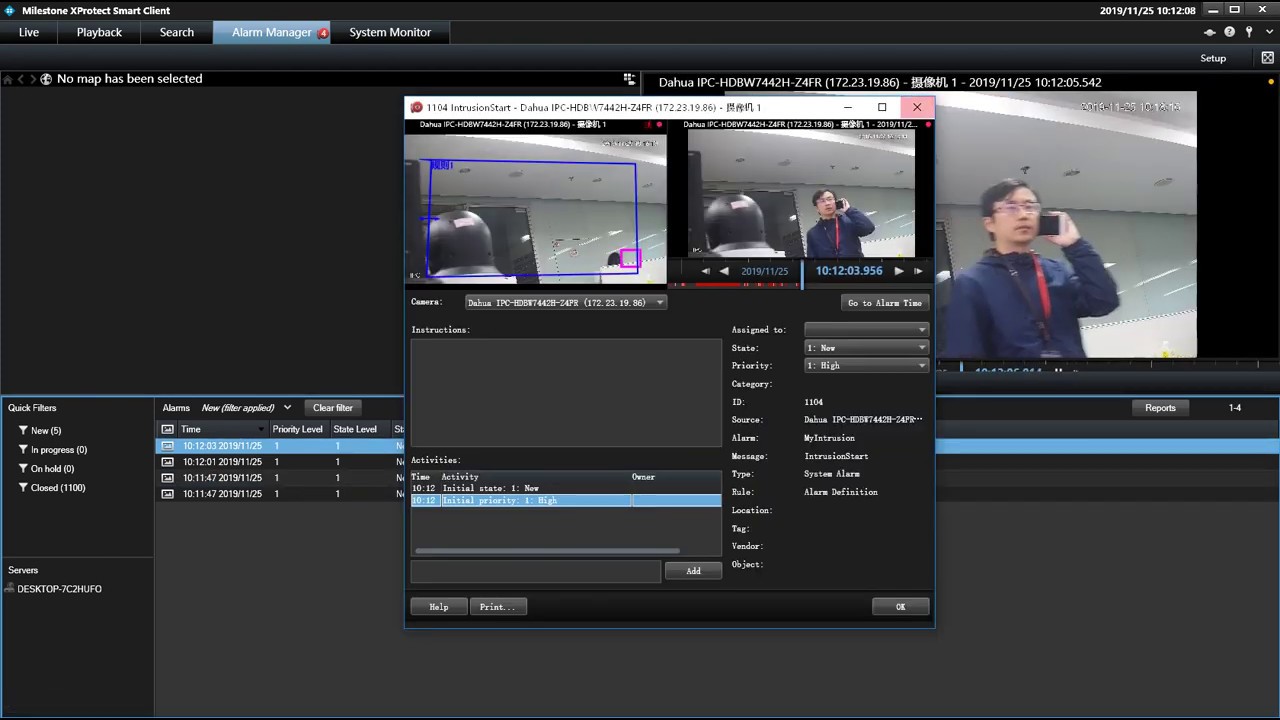
Task: Click the funnel icon beside Closed (1100)
Action: (23, 487)
